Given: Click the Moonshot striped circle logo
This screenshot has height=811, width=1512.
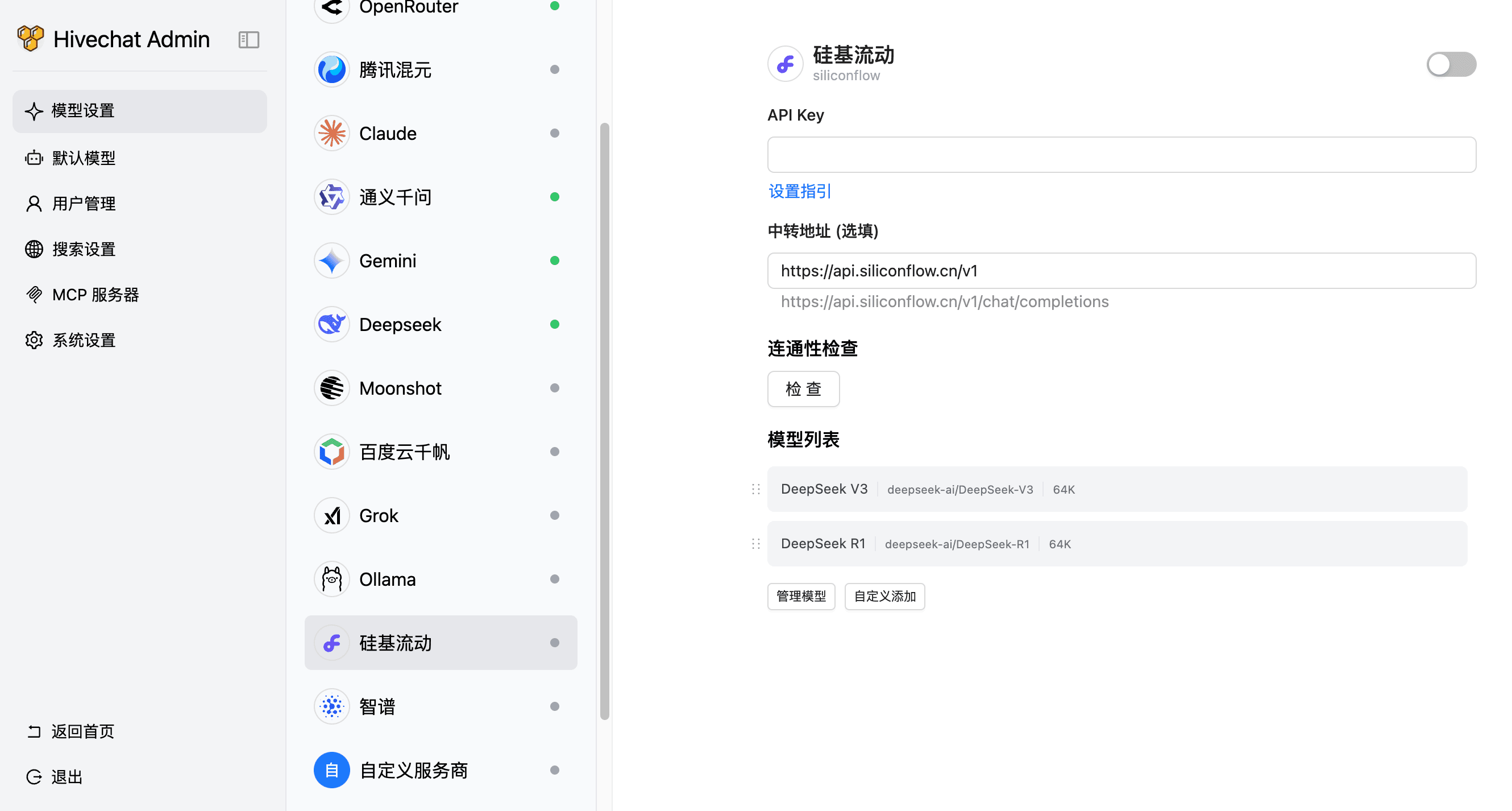Looking at the screenshot, I should pos(332,388).
